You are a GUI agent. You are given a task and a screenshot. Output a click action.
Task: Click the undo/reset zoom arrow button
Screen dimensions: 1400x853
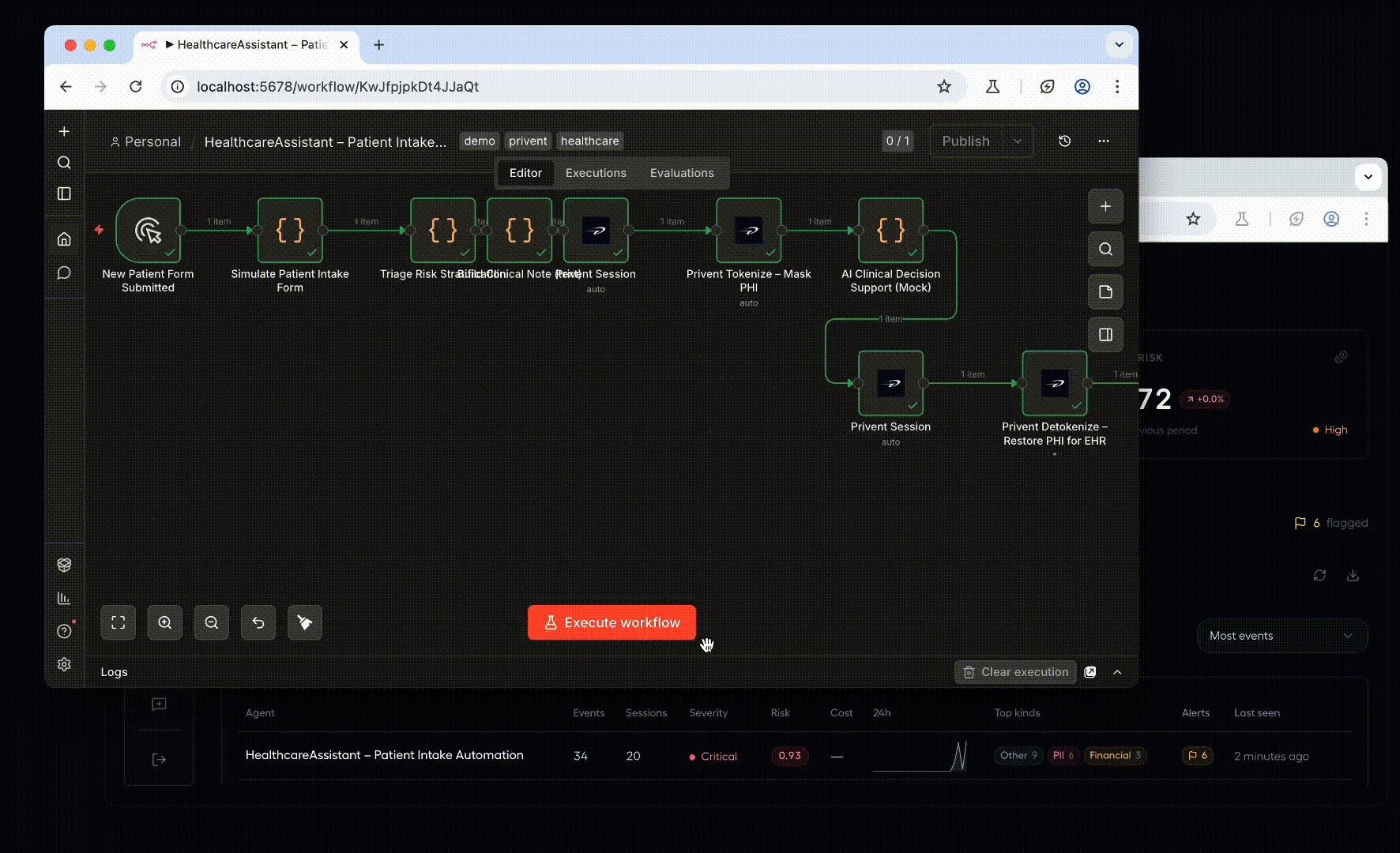(258, 622)
